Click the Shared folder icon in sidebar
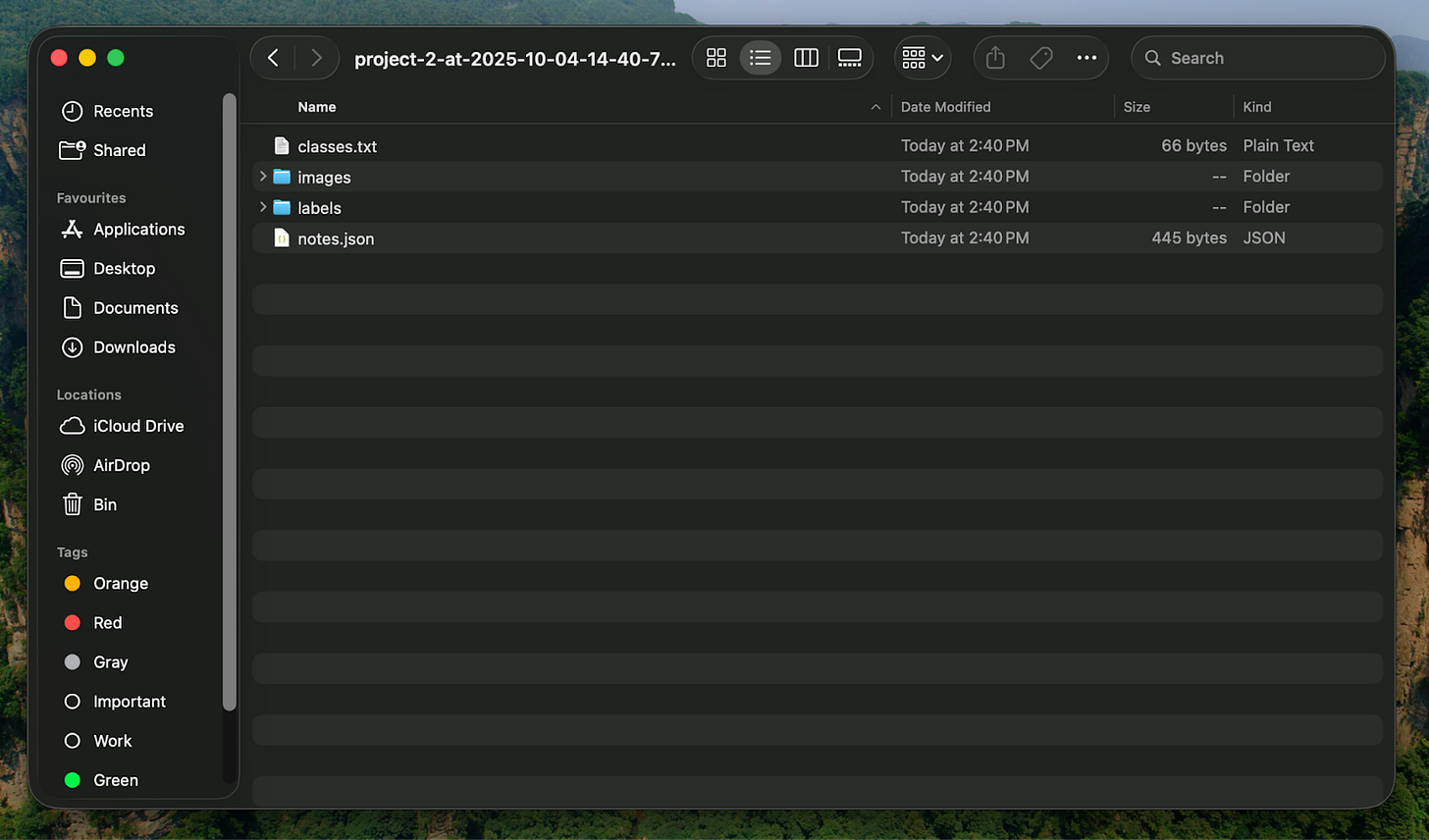This screenshot has height=840, width=1429. tap(72, 150)
